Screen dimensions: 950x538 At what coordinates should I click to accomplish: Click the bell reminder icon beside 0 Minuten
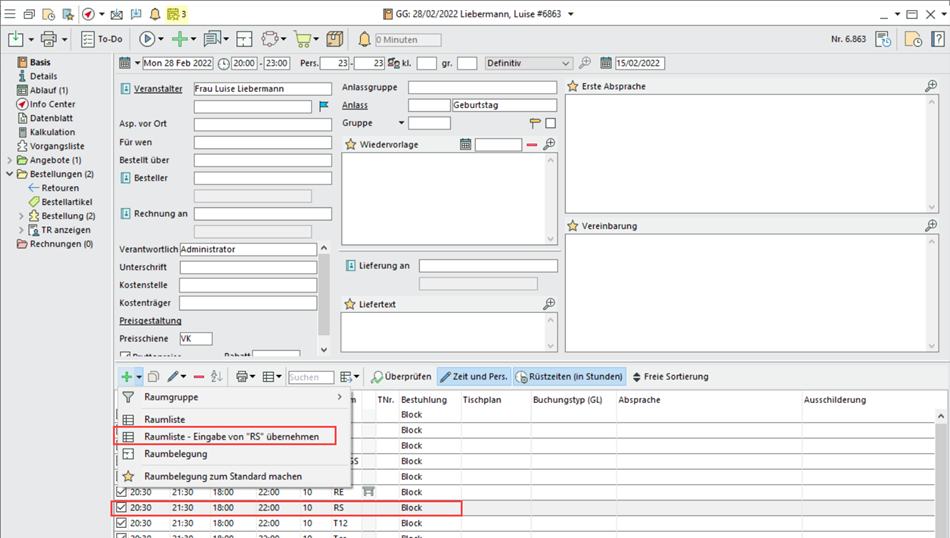click(x=364, y=39)
